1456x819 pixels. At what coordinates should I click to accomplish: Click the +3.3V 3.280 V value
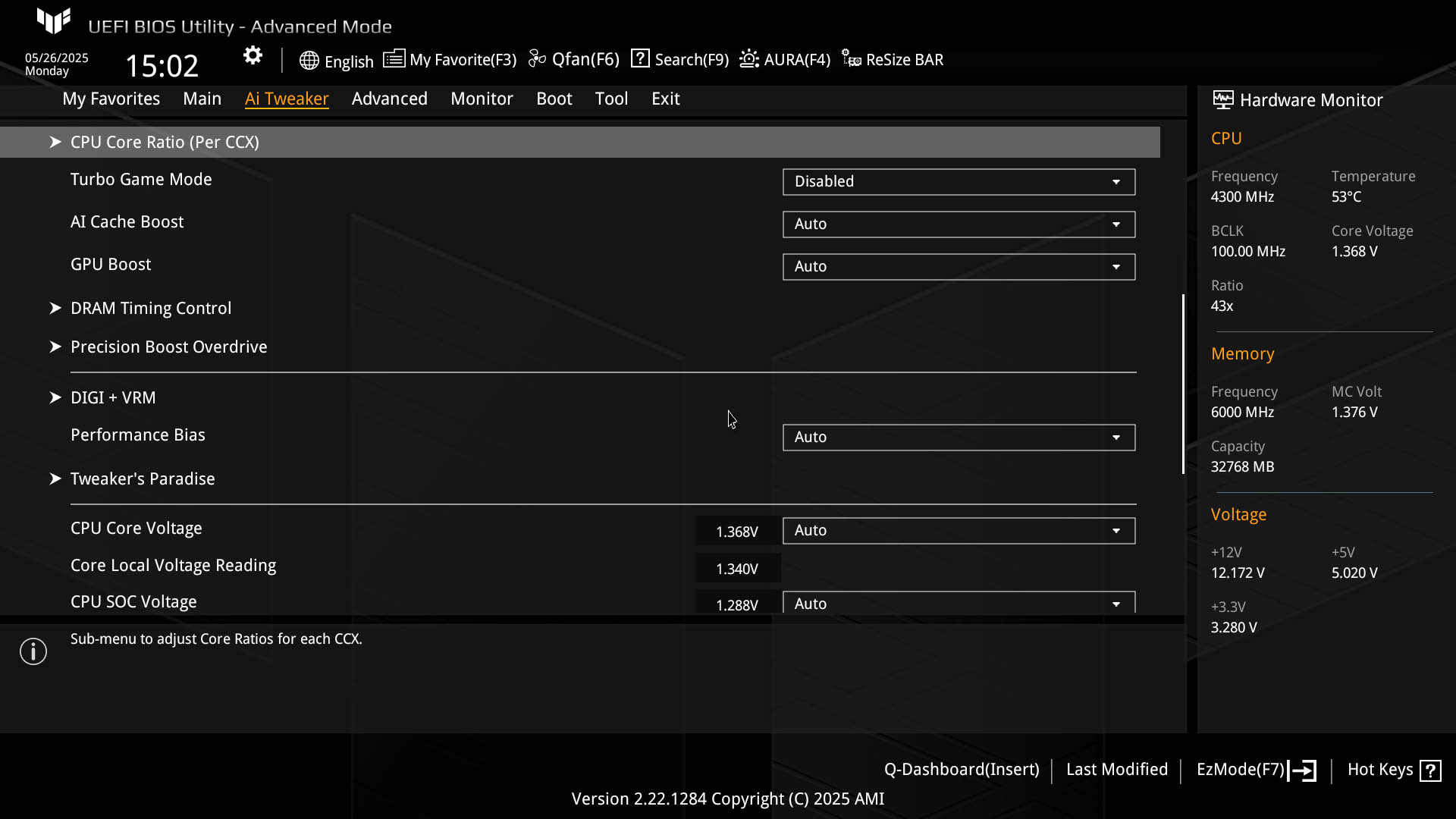point(1234,628)
